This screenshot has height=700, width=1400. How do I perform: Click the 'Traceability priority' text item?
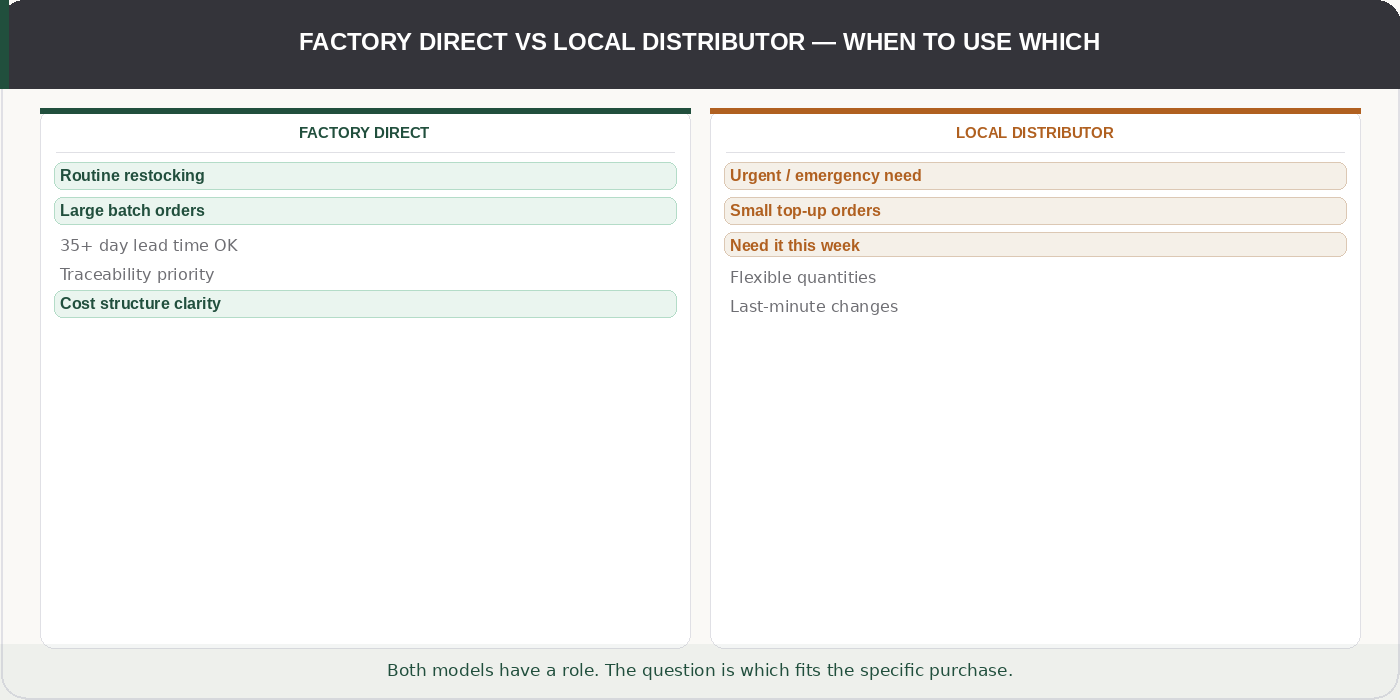pos(137,274)
